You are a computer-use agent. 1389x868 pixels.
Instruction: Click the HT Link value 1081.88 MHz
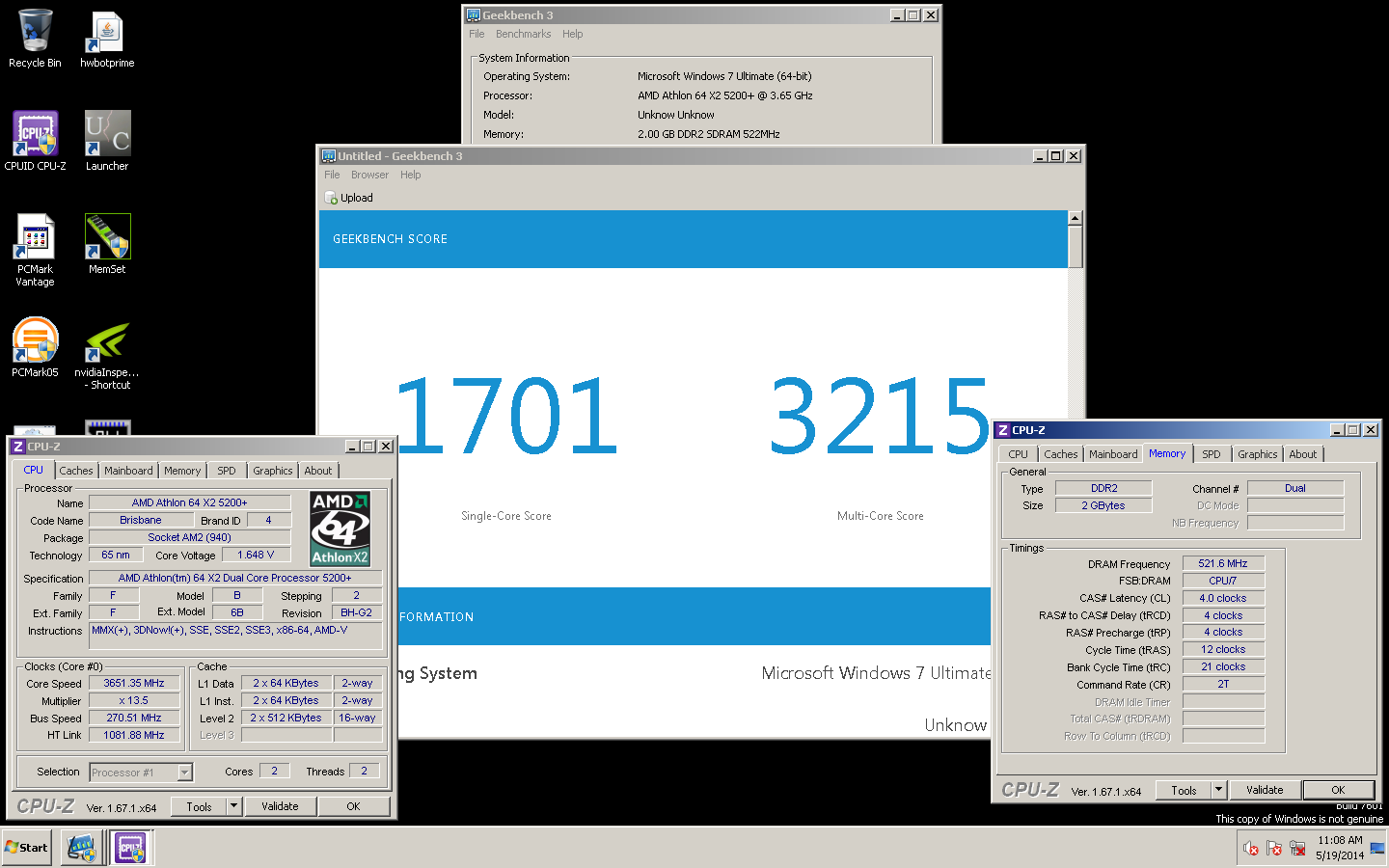tap(134, 735)
